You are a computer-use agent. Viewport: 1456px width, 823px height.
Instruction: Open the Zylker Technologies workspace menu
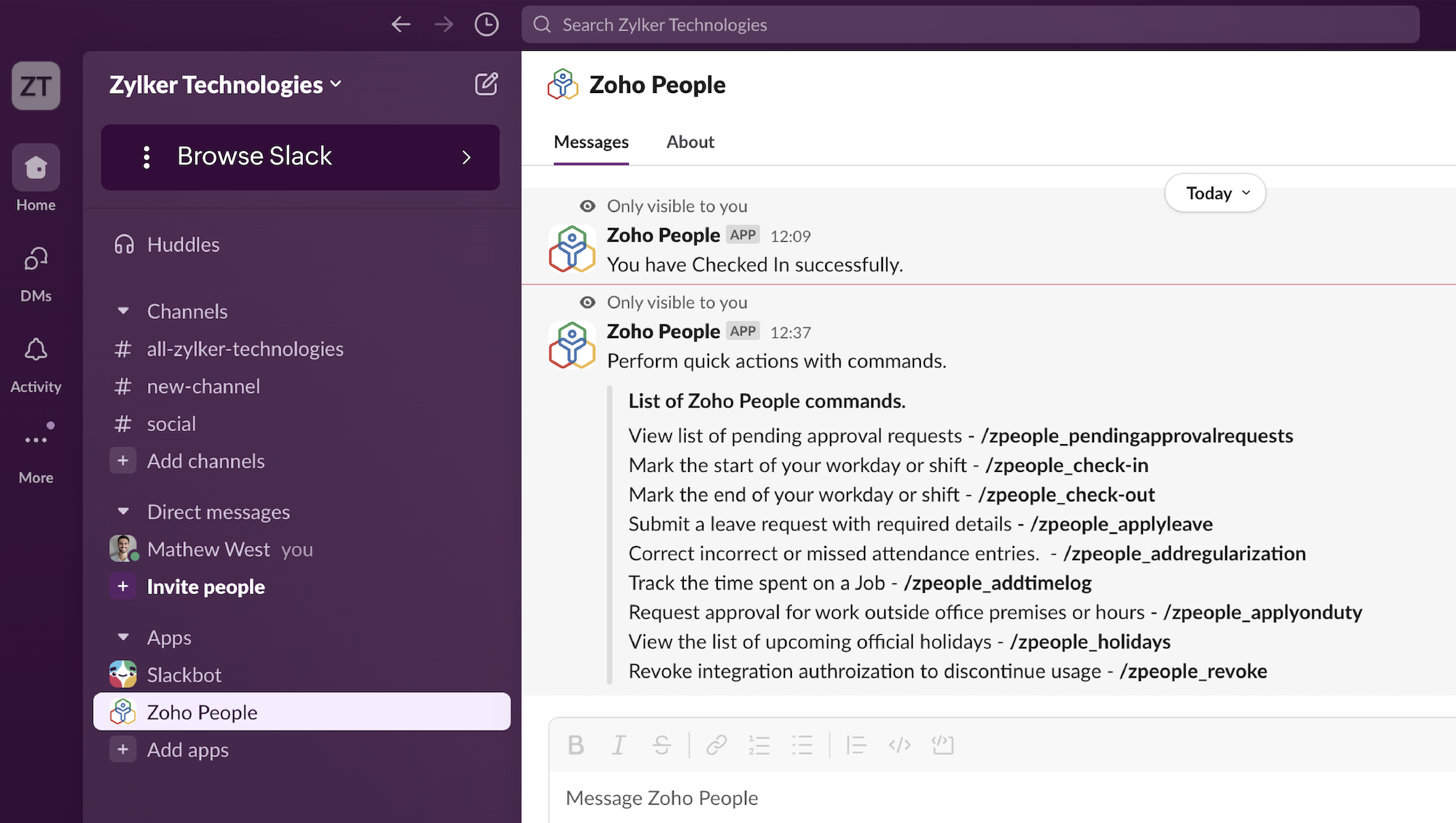tap(225, 85)
